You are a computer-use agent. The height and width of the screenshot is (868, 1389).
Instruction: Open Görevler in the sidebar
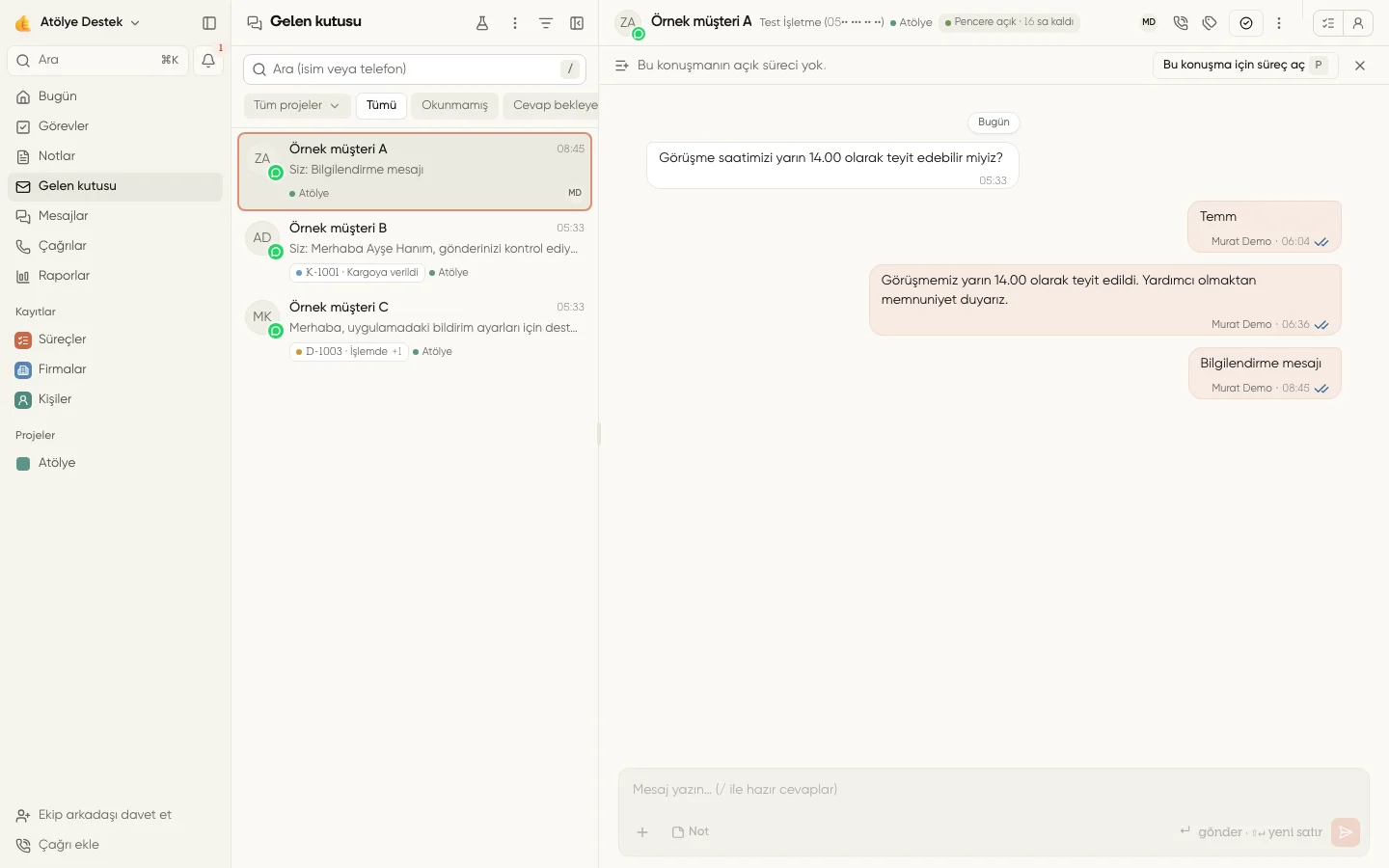point(115,126)
